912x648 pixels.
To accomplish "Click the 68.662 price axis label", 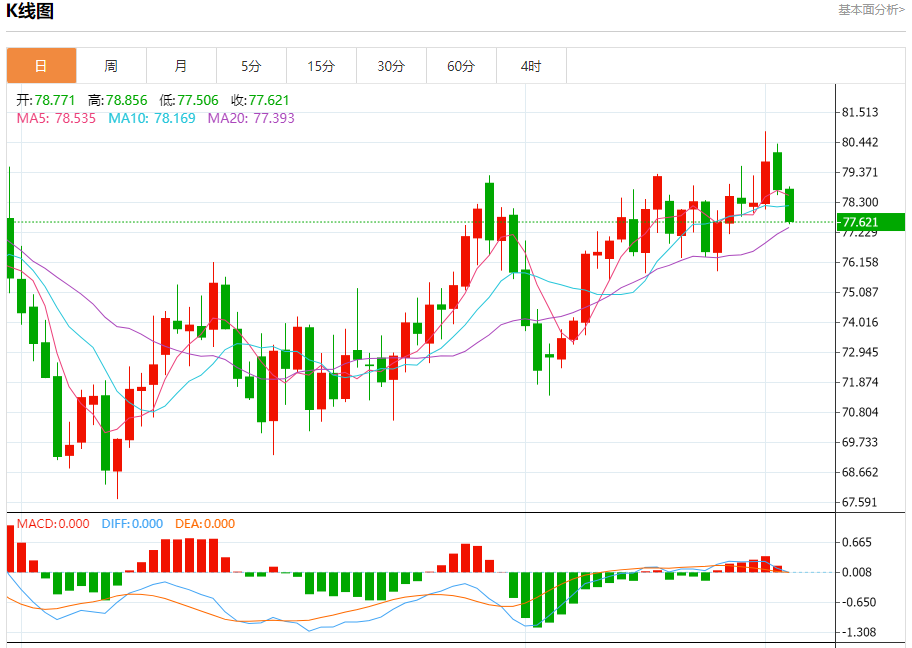I will coord(860,472).
